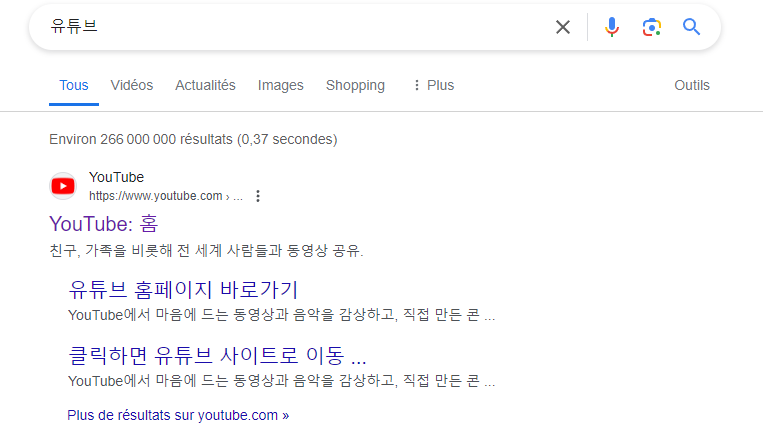Click the YouTube site name above the URL

(116, 177)
